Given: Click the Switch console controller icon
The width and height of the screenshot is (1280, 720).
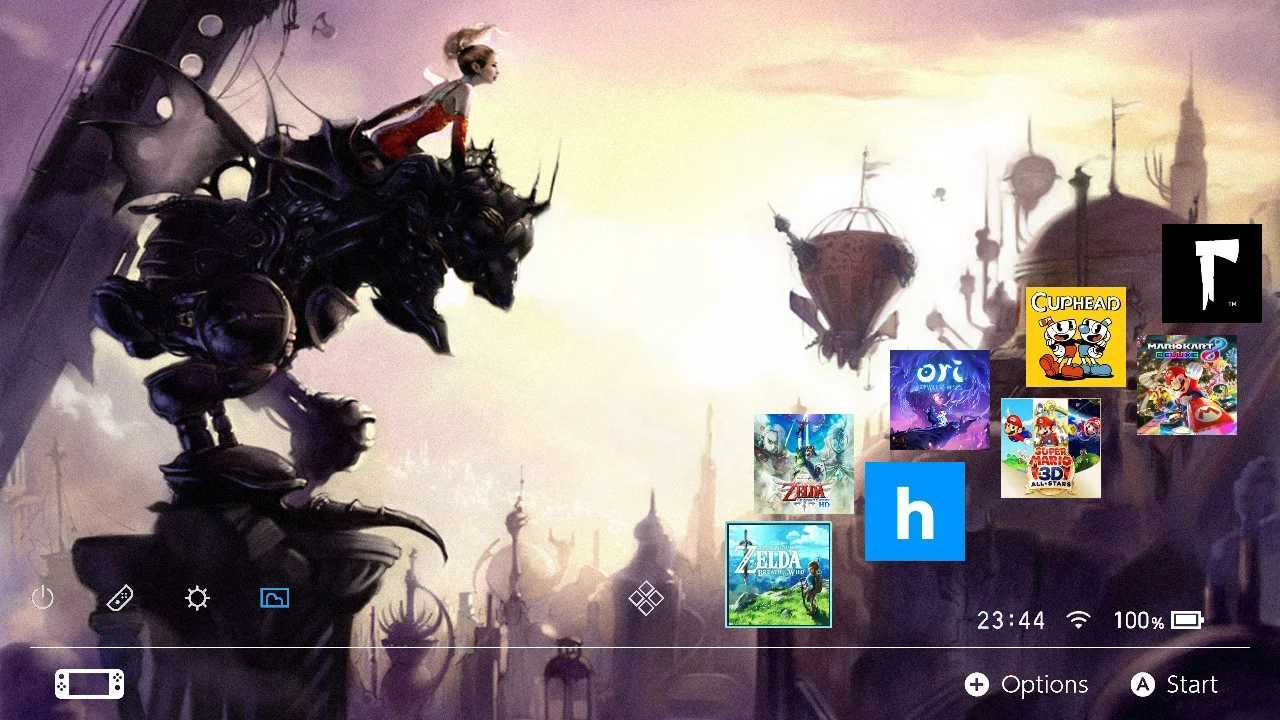Looking at the screenshot, I should tap(90, 684).
